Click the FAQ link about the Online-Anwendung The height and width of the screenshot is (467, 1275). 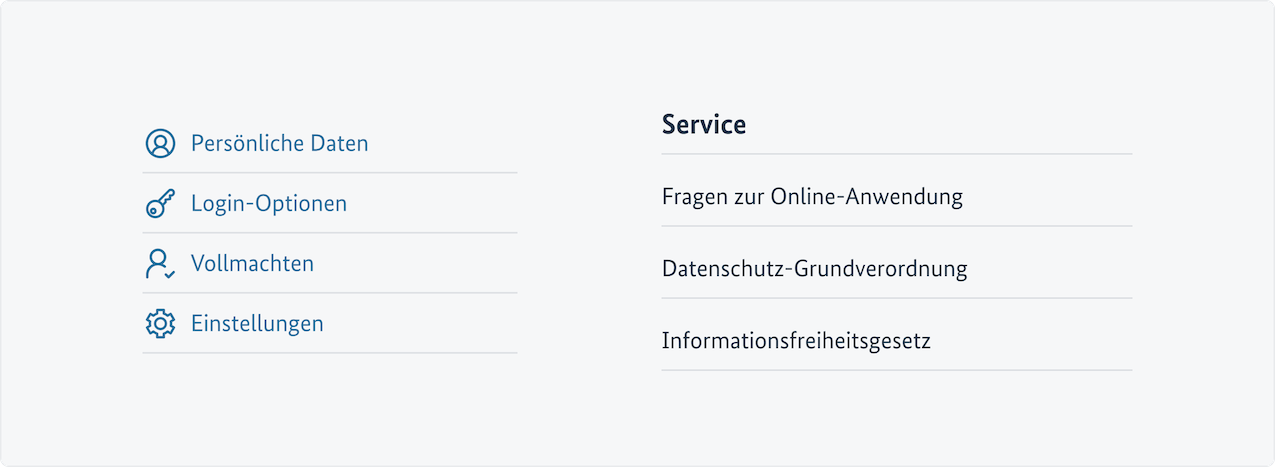812,197
